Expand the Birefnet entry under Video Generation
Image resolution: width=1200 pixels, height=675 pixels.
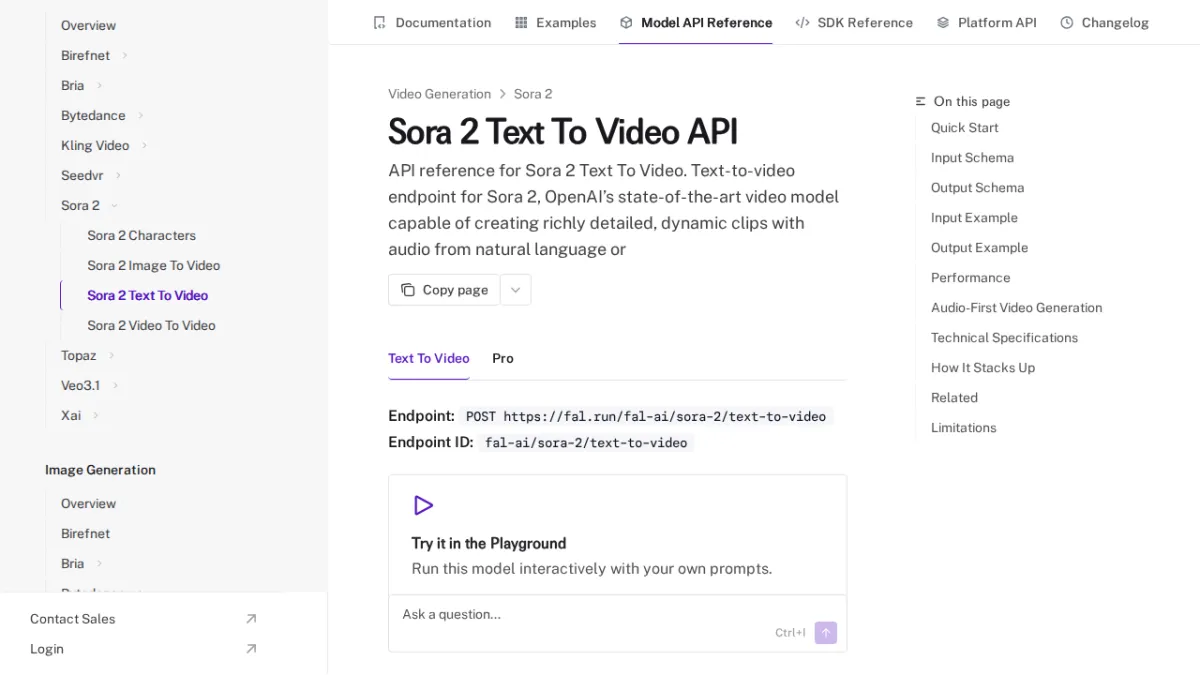[x=125, y=55]
